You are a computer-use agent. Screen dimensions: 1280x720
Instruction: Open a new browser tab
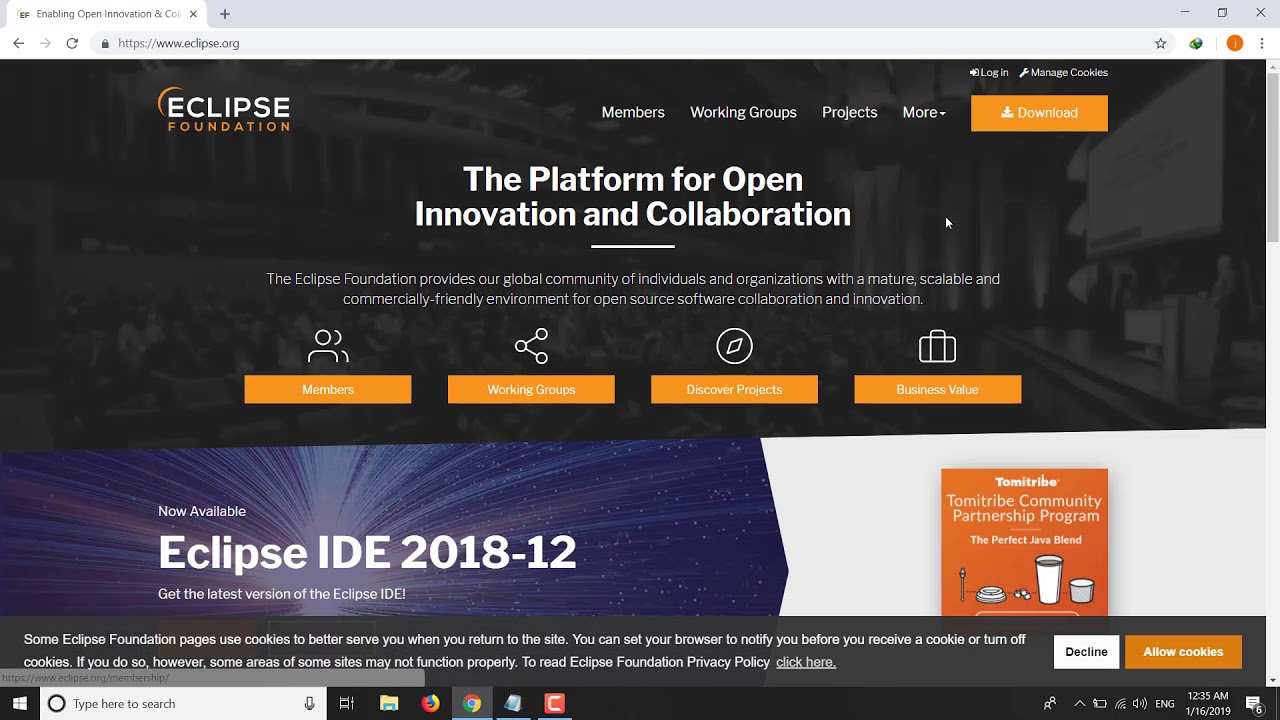point(225,14)
